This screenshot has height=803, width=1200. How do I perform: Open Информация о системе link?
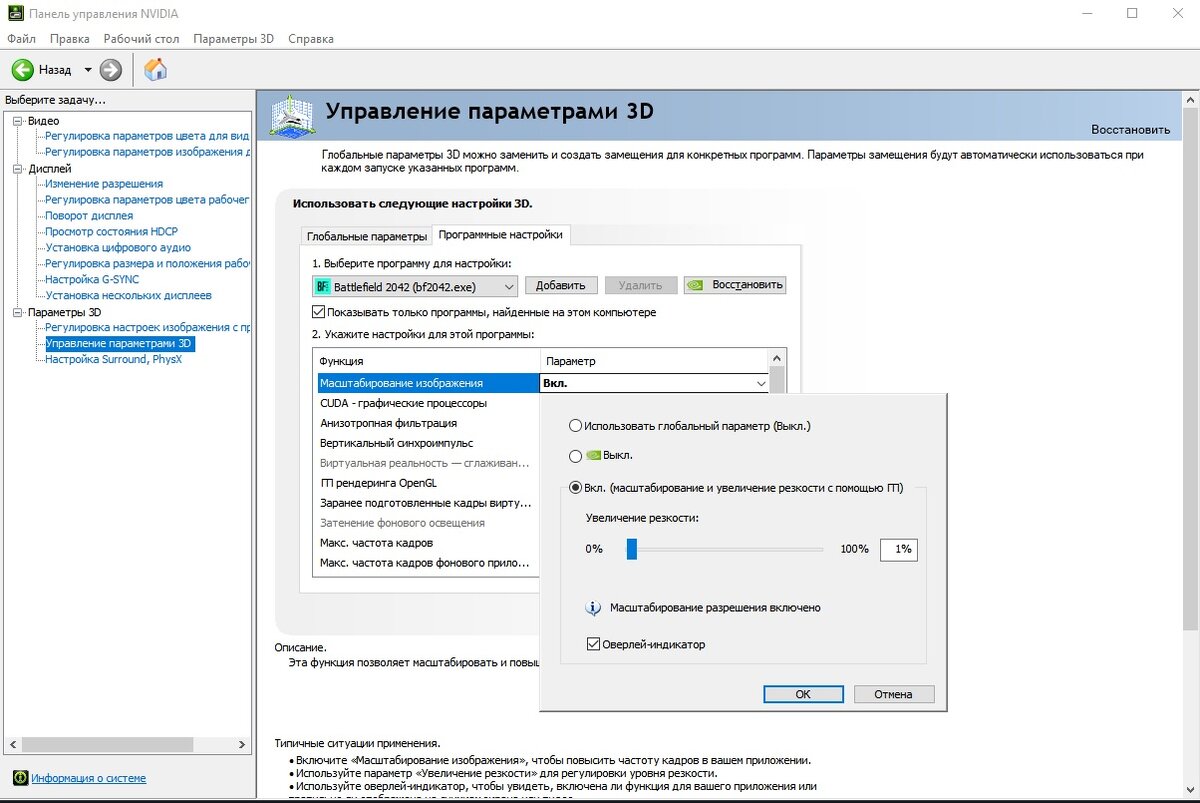click(88, 778)
